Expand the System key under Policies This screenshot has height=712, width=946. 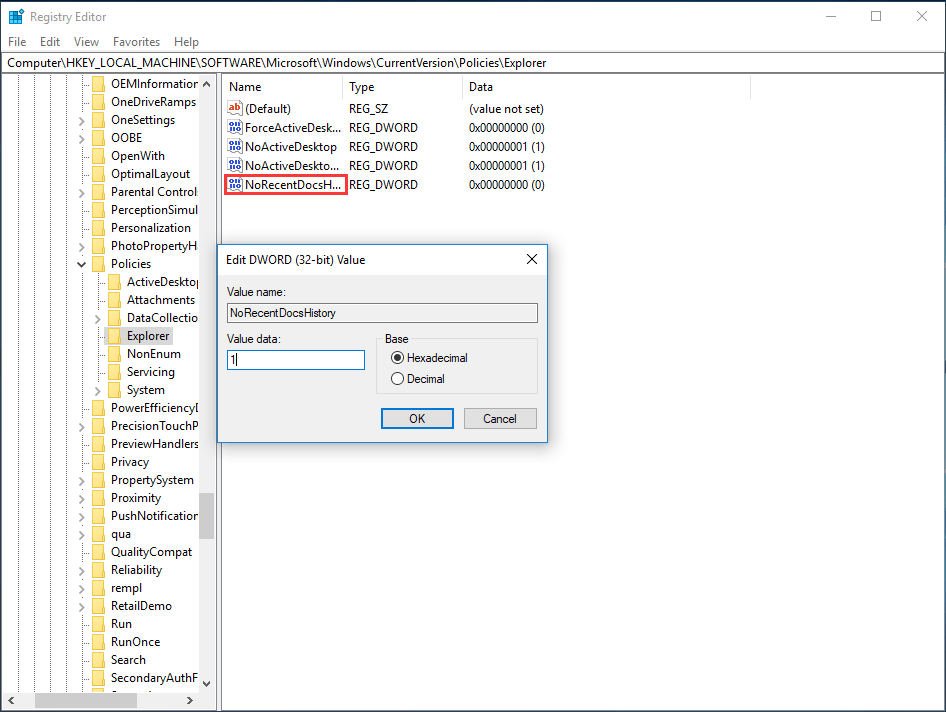[97, 391]
